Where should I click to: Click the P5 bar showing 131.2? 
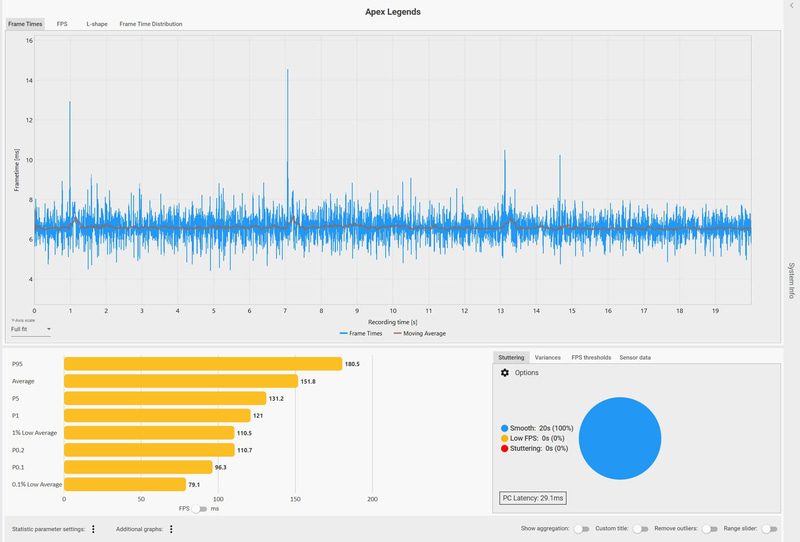click(165, 398)
